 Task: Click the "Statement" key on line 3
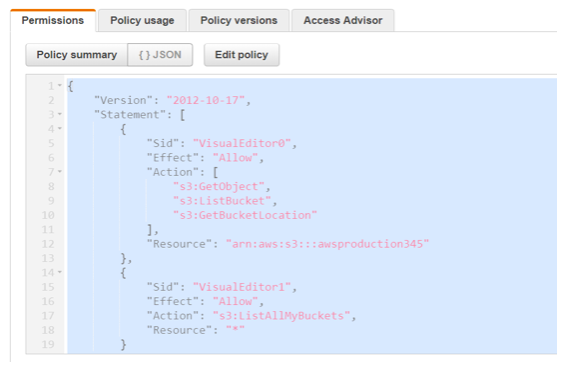point(130,114)
